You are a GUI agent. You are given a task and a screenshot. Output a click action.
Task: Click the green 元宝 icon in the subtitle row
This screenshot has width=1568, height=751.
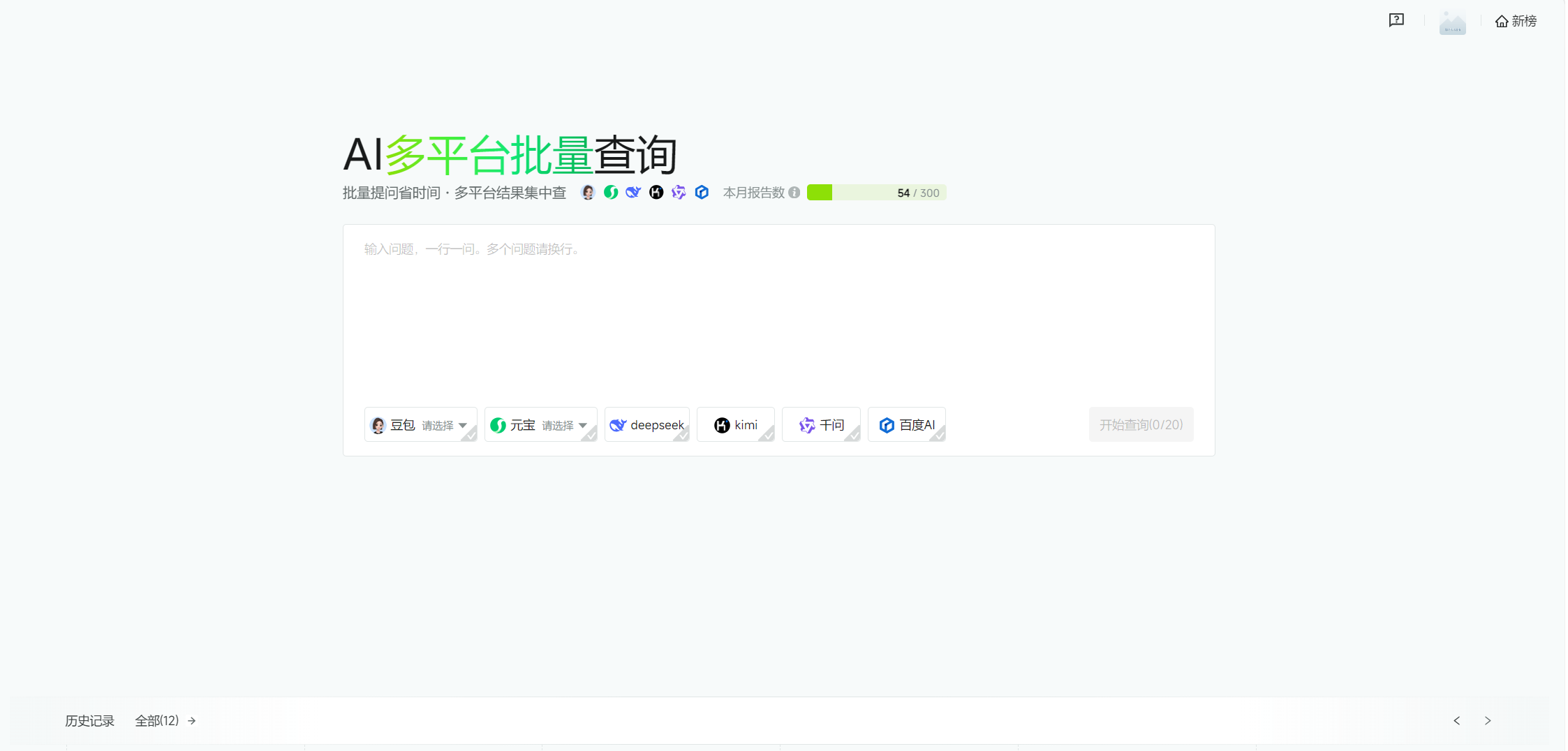611,192
